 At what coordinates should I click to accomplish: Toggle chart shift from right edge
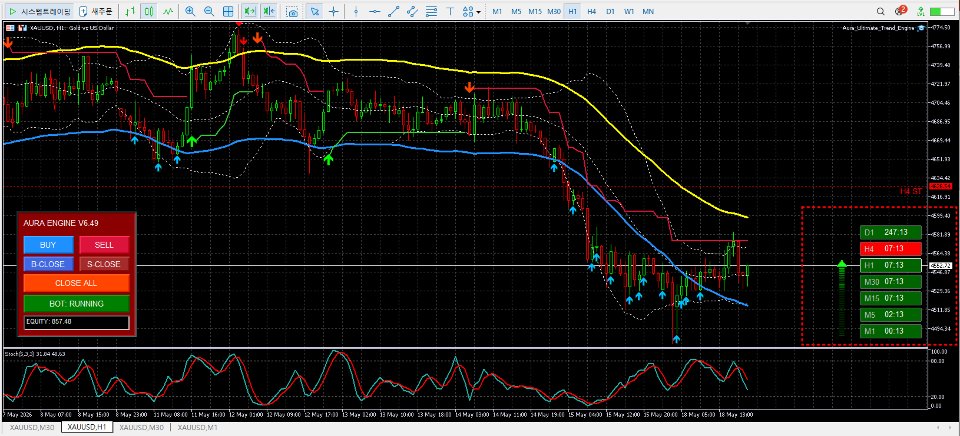[x=268, y=11]
